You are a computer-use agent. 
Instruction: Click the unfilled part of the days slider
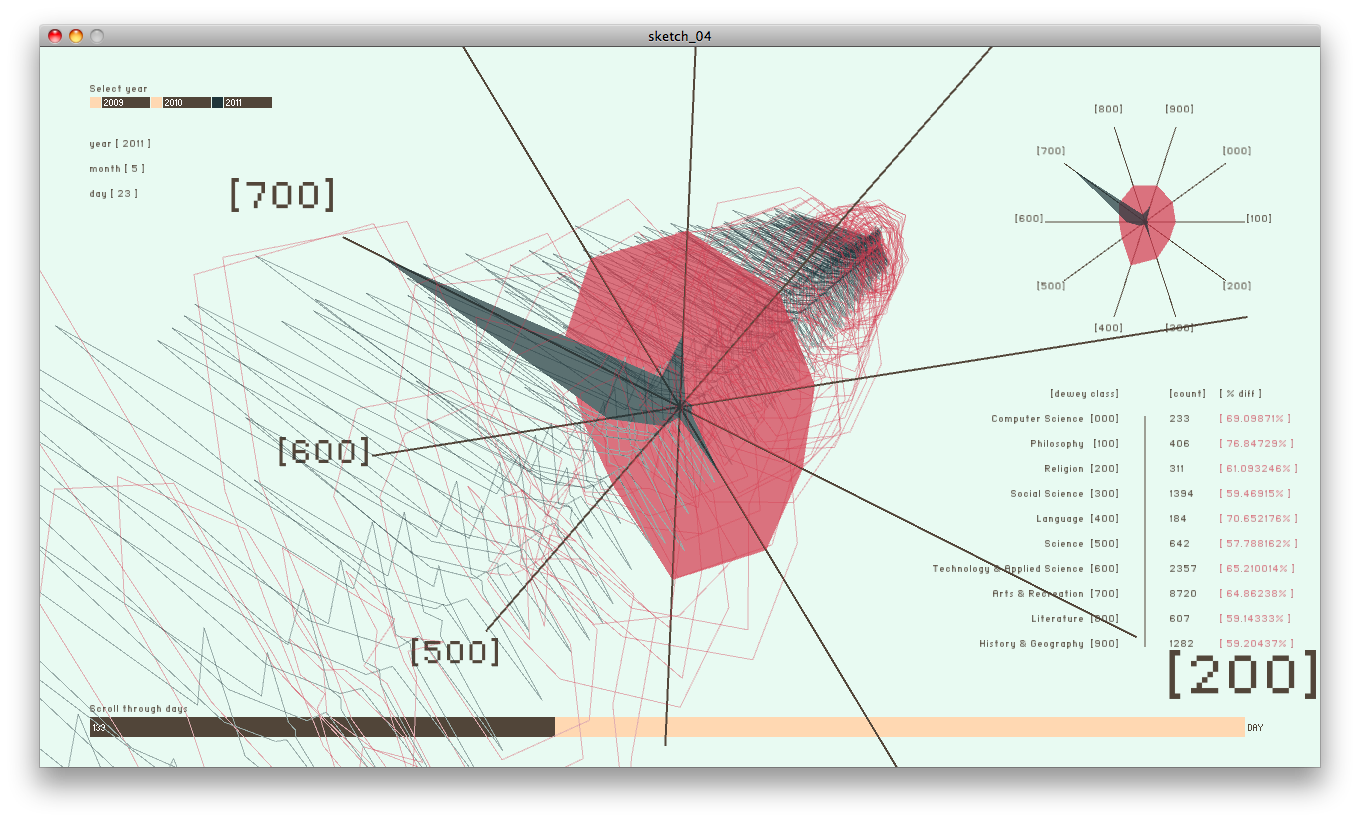pyautogui.click(x=898, y=727)
